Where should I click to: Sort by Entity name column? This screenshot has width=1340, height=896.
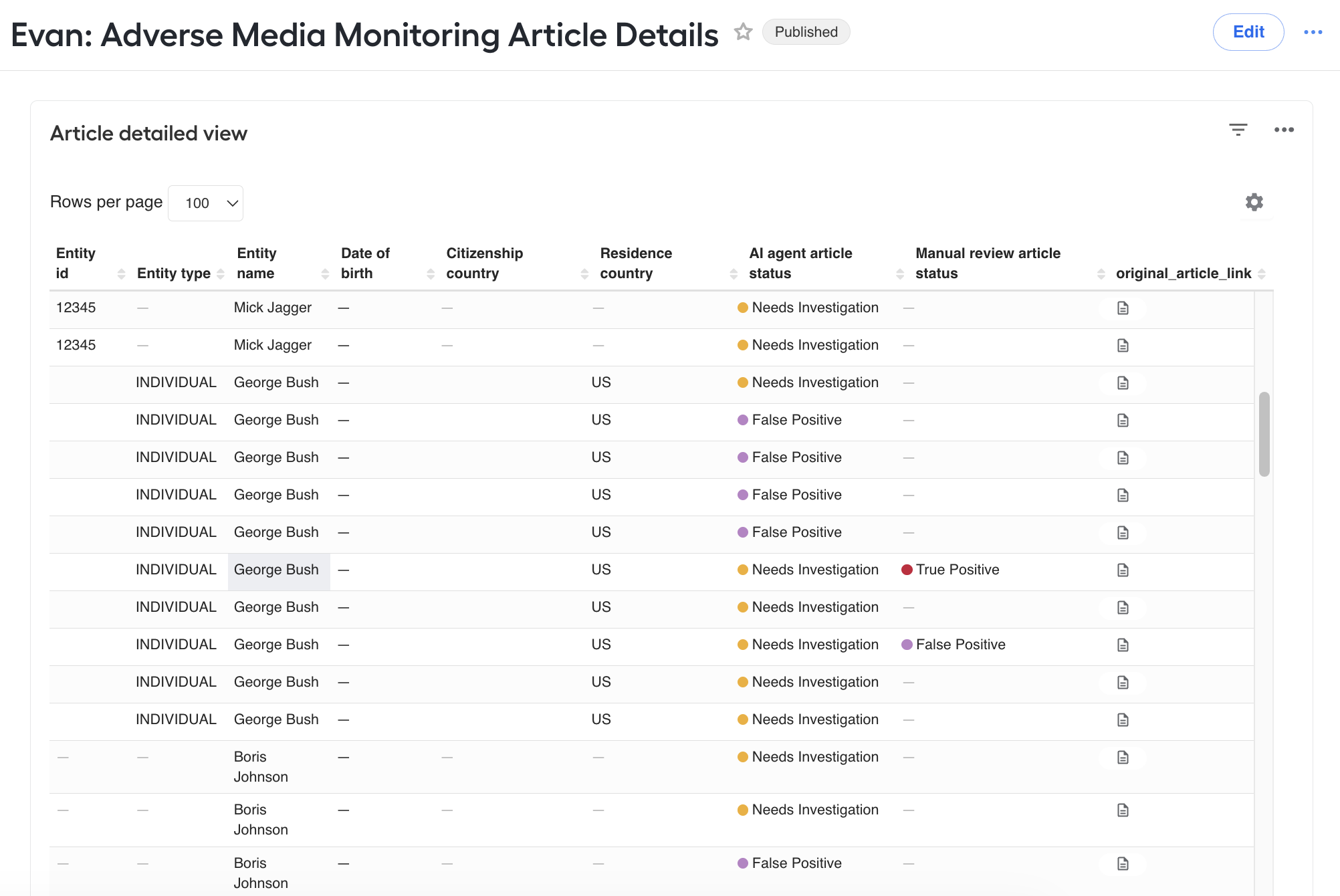tap(325, 273)
